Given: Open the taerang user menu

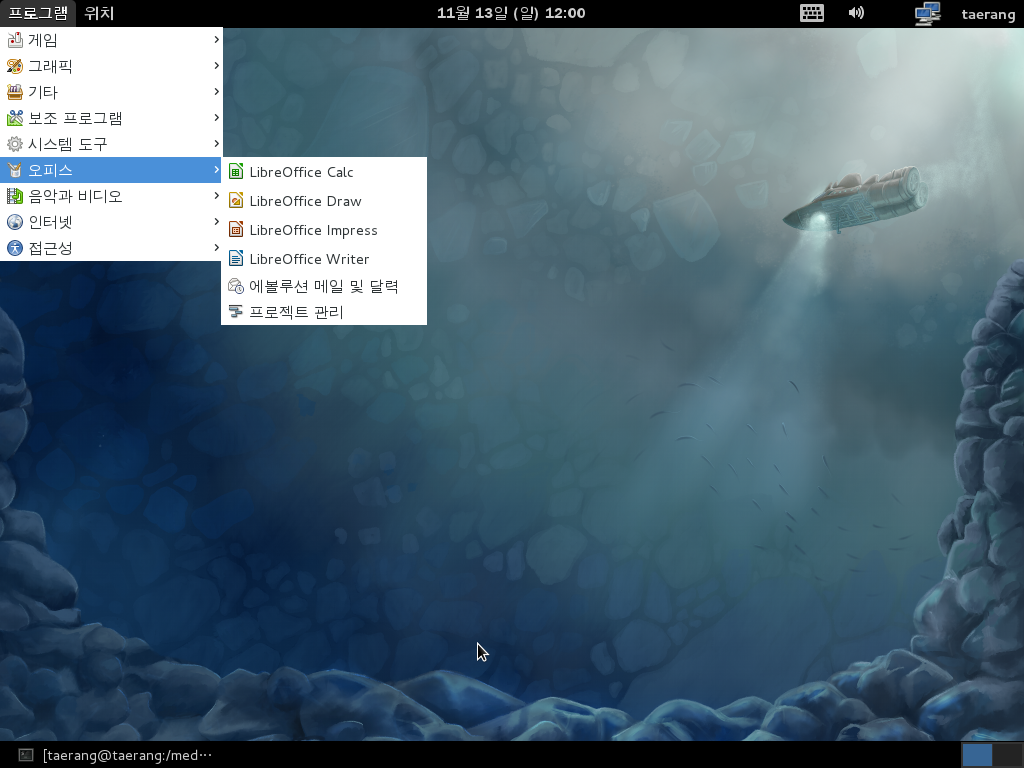Looking at the screenshot, I should (988, 14).
